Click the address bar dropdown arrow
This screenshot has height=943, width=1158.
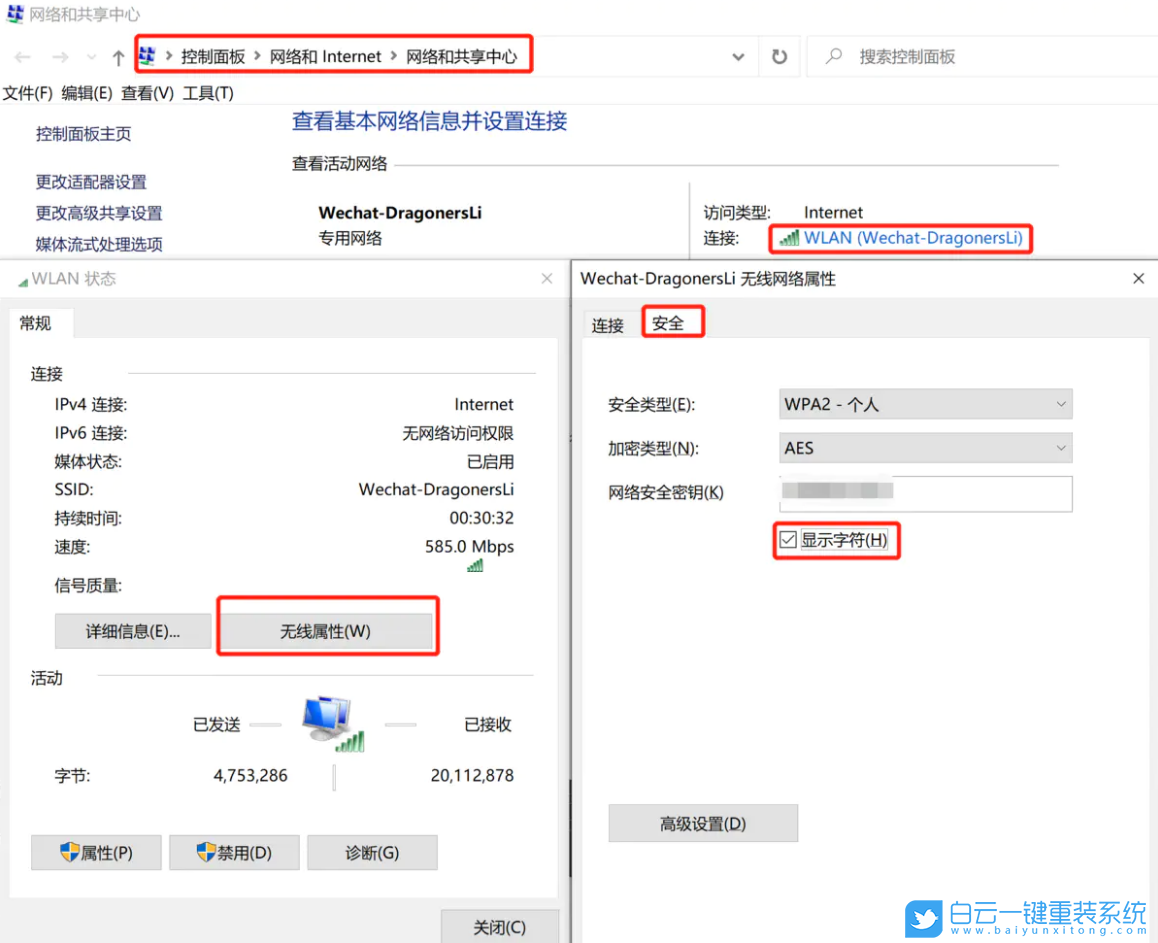point(738,56)
